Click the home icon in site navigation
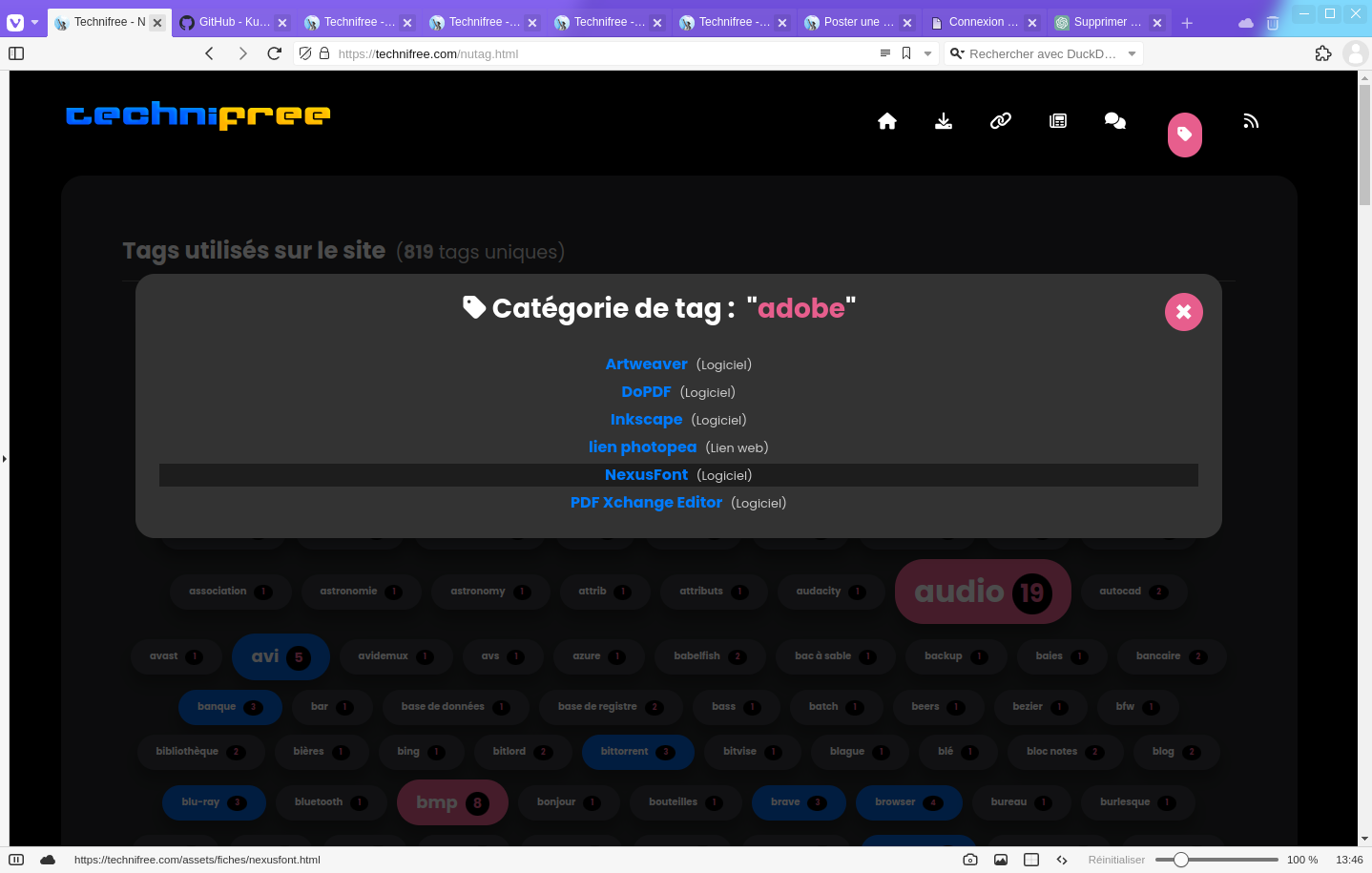Image resolution: width=1372 pixels, height=873 pixels. (887, 121)
